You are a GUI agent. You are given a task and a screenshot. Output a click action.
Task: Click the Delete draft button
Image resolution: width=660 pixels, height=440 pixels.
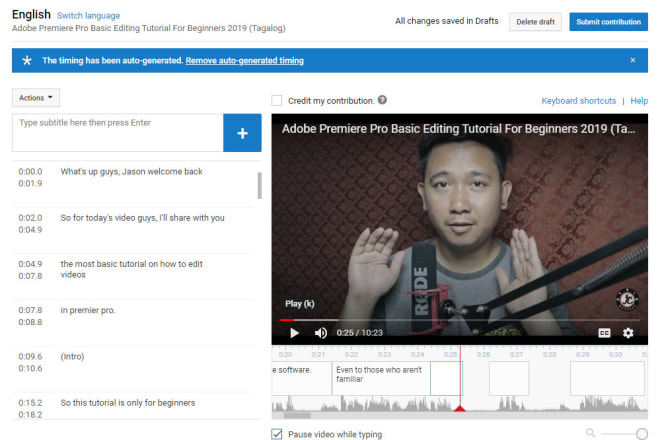click(535, 21)
